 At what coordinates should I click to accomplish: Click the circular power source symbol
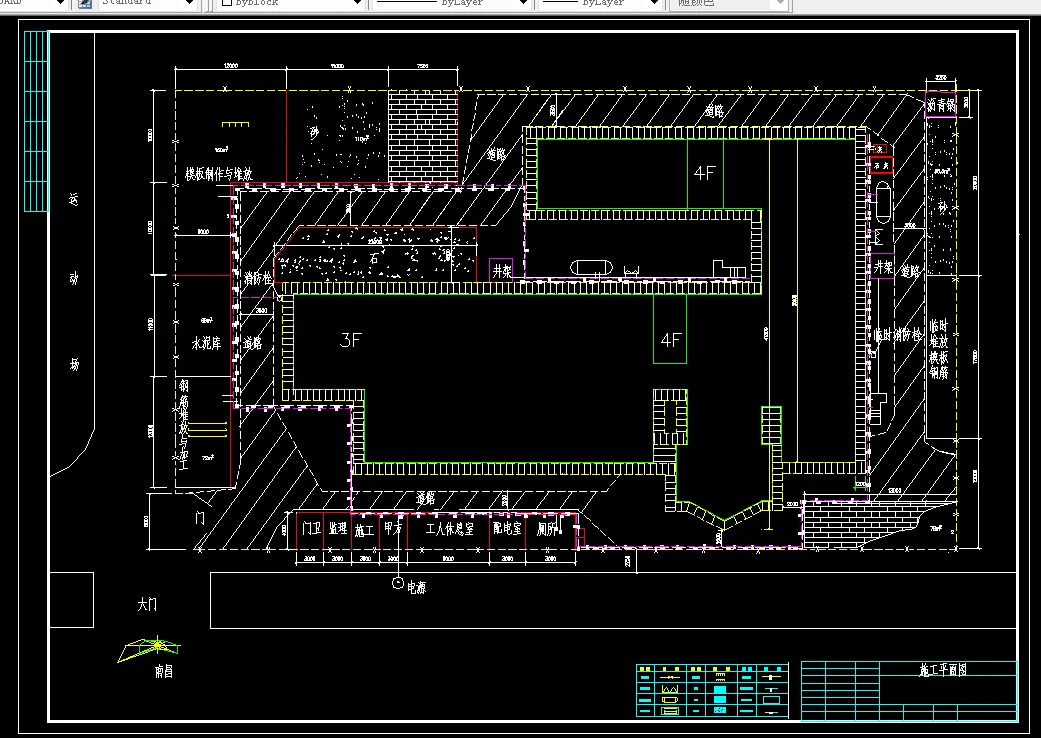398,583
